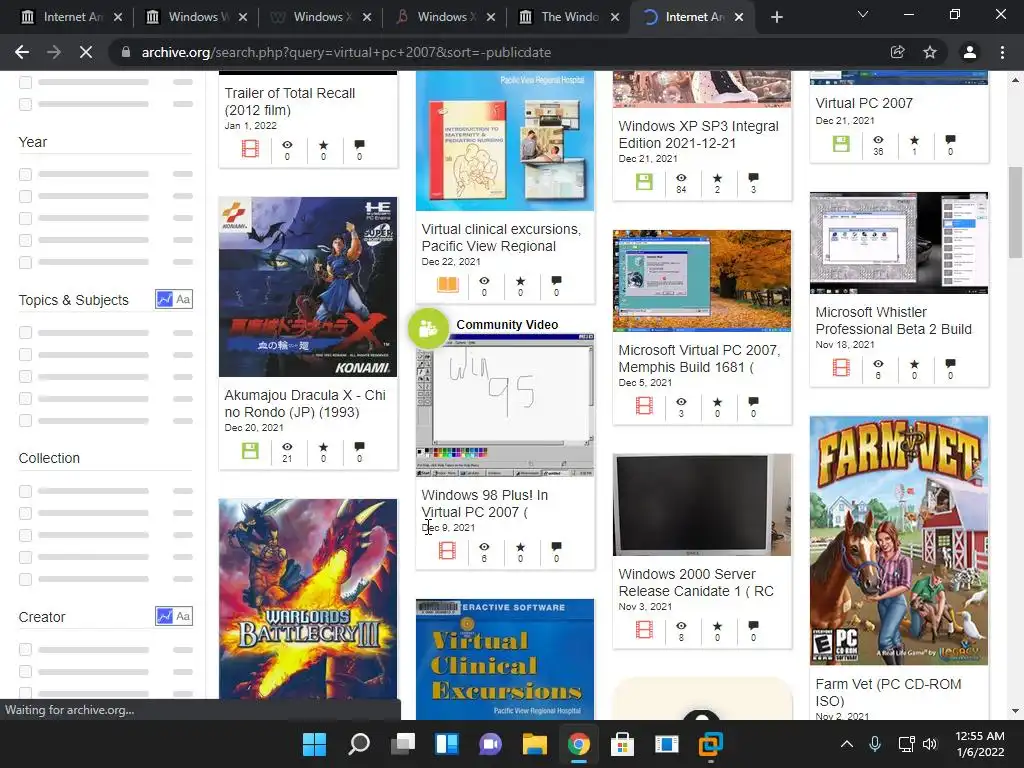This screenshot has width=1024, height=768.
Task: Click movie icon on Windows 2000 Server card
Action: pos(645,630)
